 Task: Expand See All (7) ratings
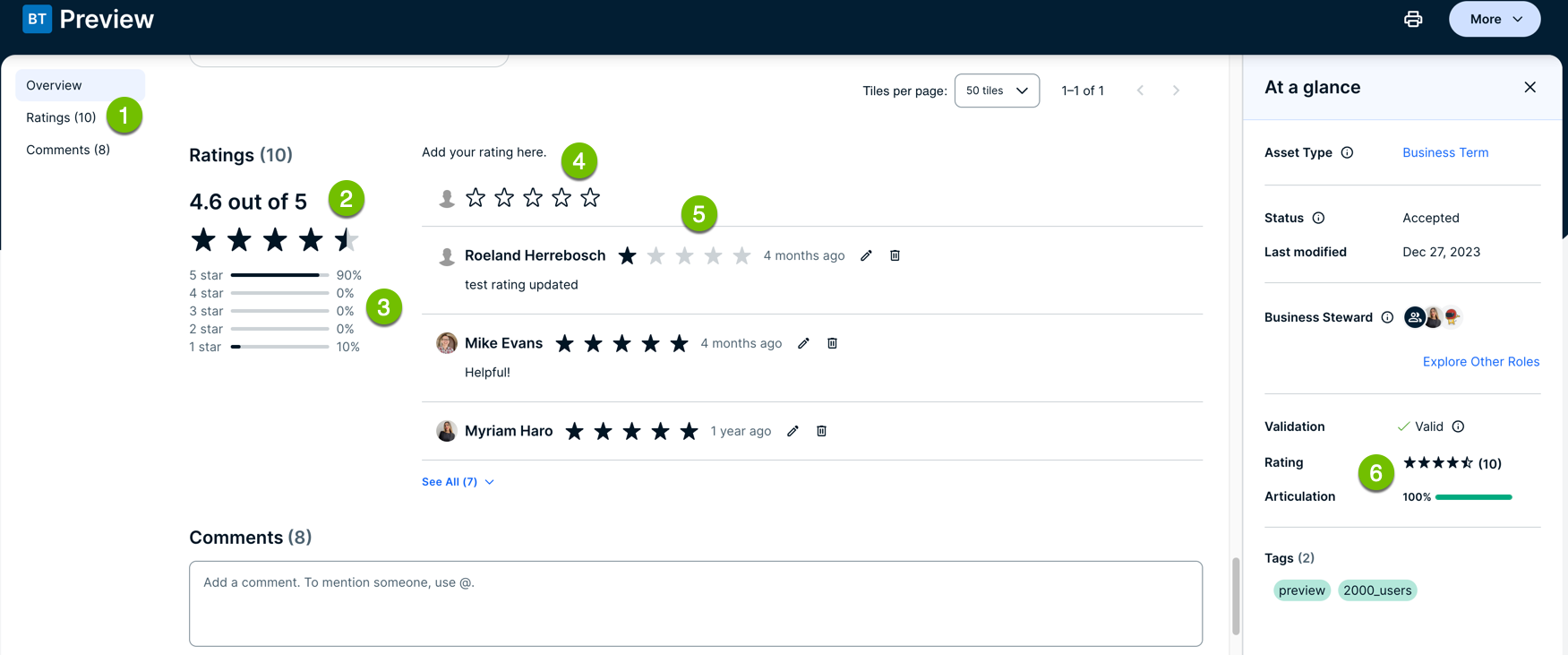tap(458, 482)
